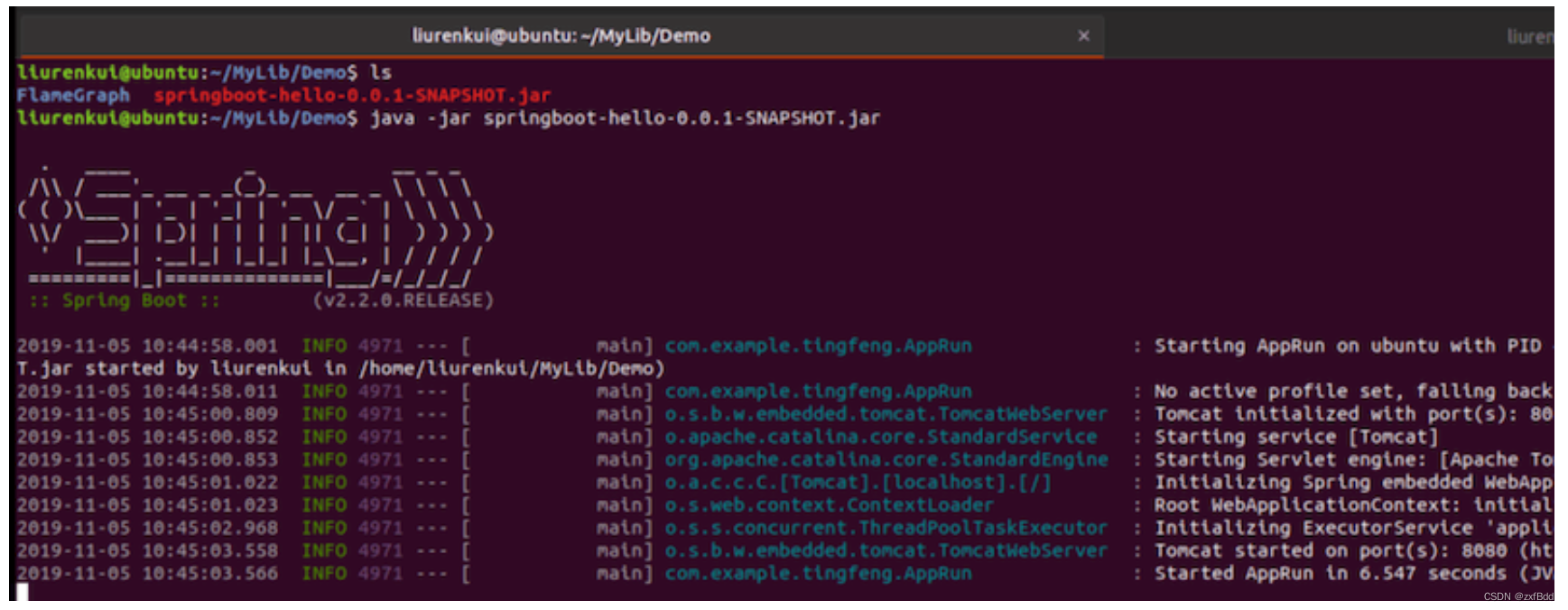The image size is (1568, 610).
Task: Click o.apache.catalina.core.StandardService logger name
Action: click(881, 437)
